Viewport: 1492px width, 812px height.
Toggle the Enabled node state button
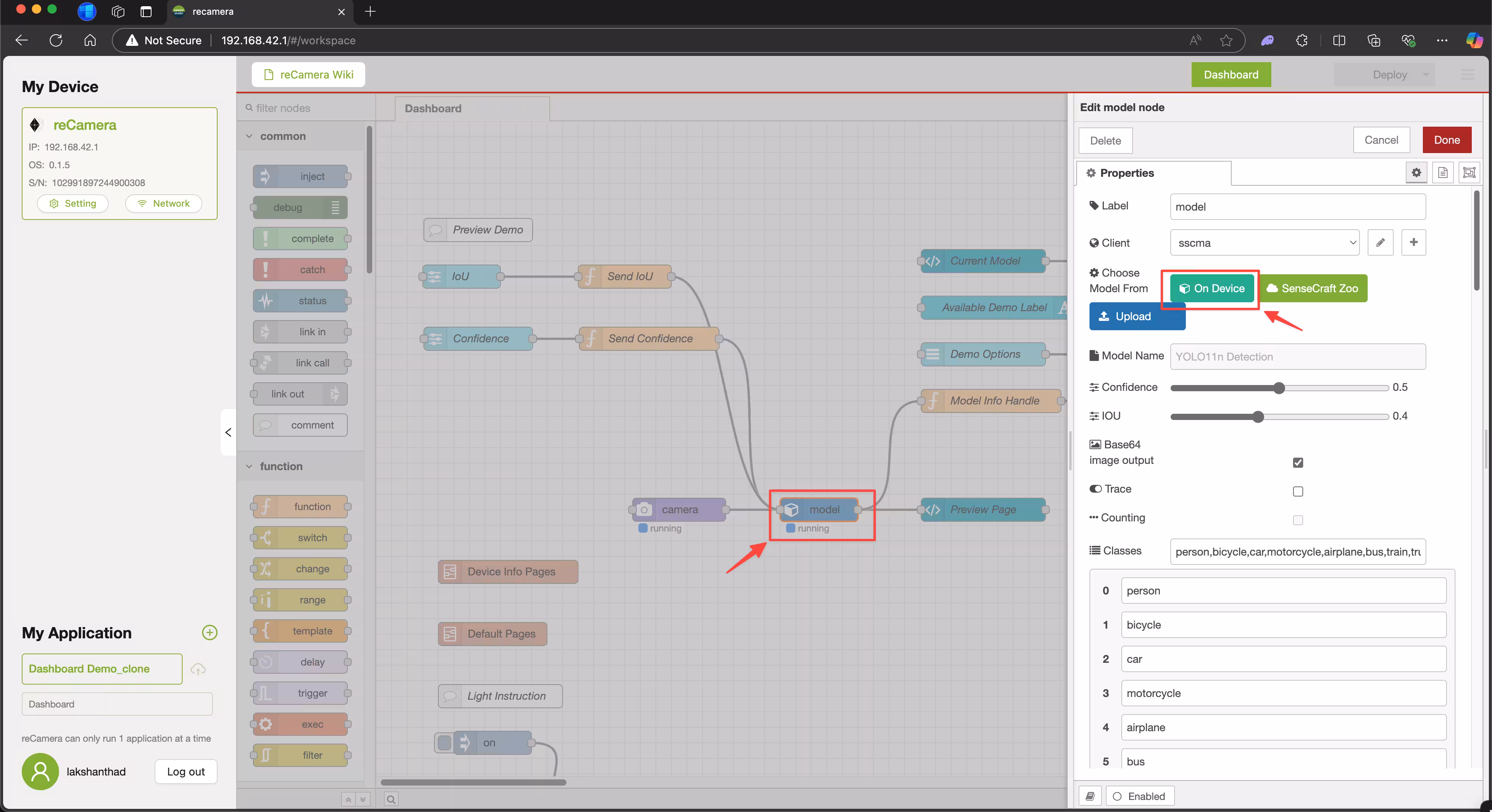pos(1139,796)
